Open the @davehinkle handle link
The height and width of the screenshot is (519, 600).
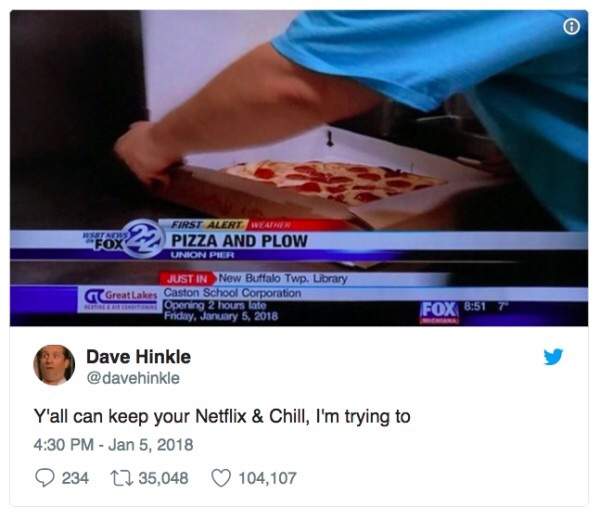[x=133, y=378]
